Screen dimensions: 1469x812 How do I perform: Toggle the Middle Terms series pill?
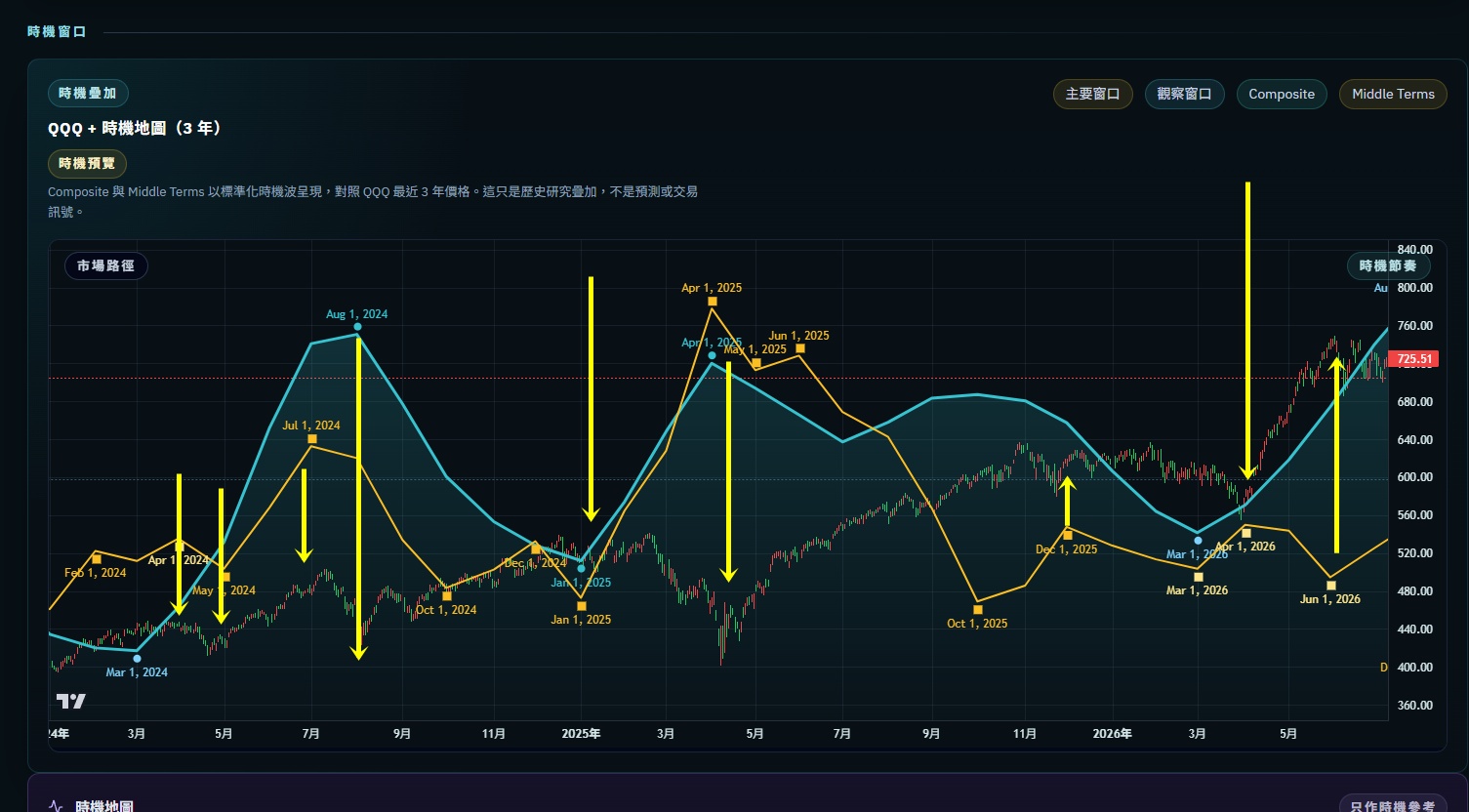(x=1393, y=94)
